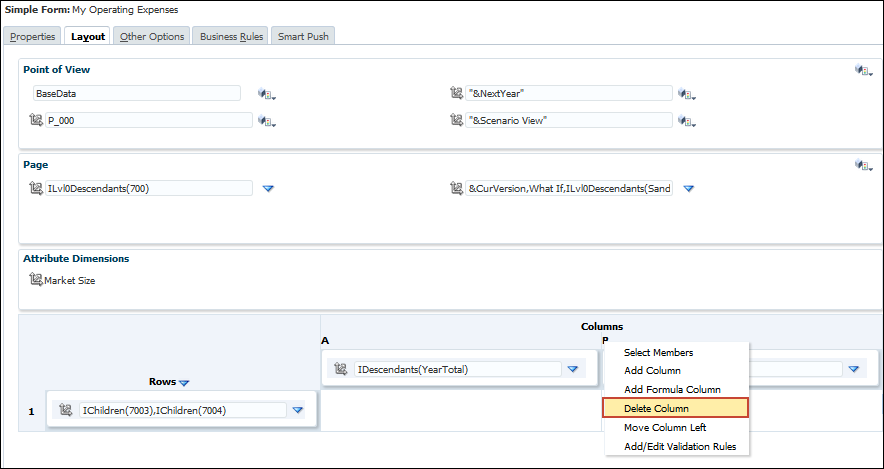Go to the Business Rules tab
Viewport: 884px width, 469px height.
coord(231,36)
